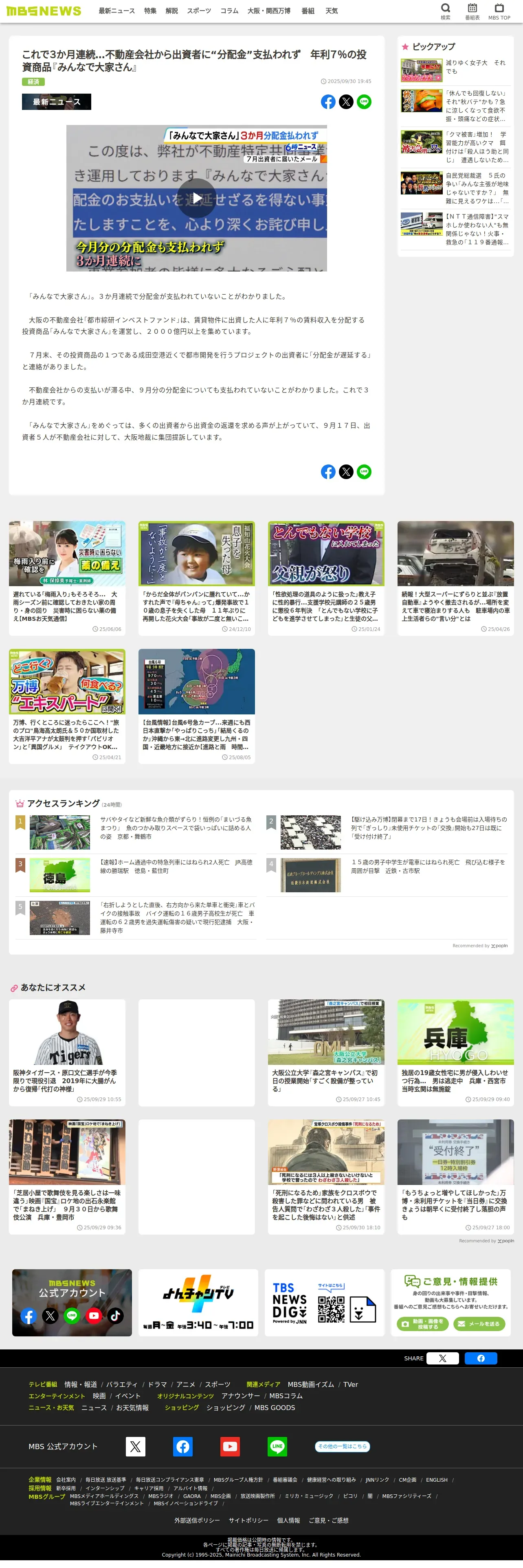Open 最新ニュース in top navigation
This screenshot has width=523, height=1568.
coord(117,11)
